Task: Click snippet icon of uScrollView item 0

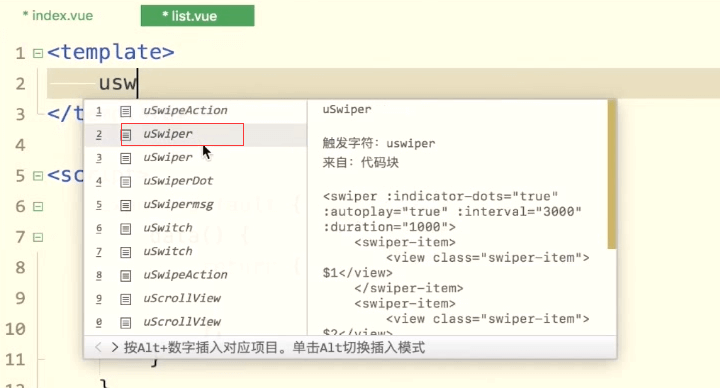Action: [125, 323]
